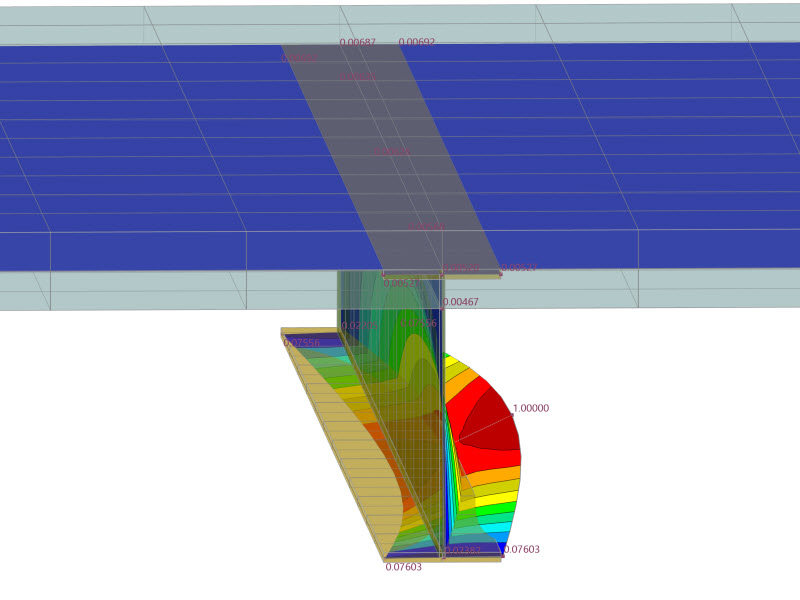Screen dimensions: 800x600
Task: Click the 0.00527 label under the top flange
Action: [x=401, y=283]
